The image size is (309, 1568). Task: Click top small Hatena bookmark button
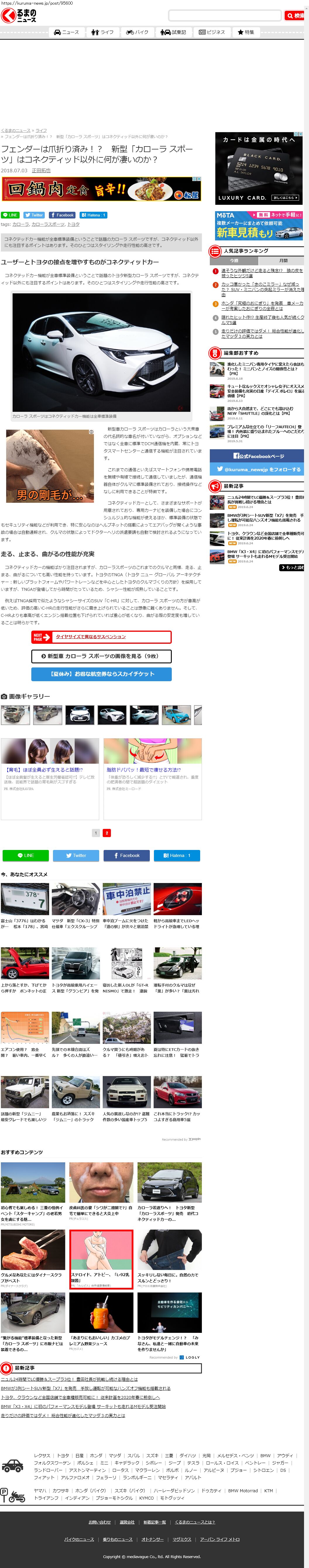point(93,215)
